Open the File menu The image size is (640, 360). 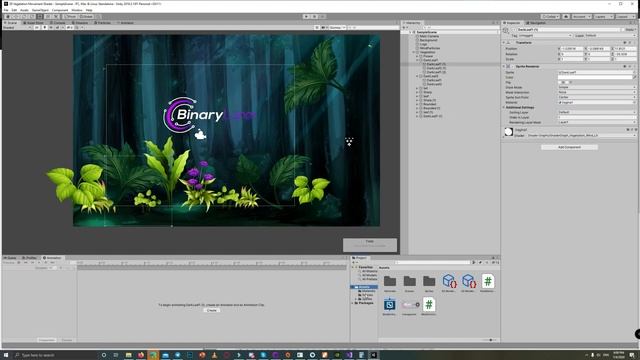6,10
